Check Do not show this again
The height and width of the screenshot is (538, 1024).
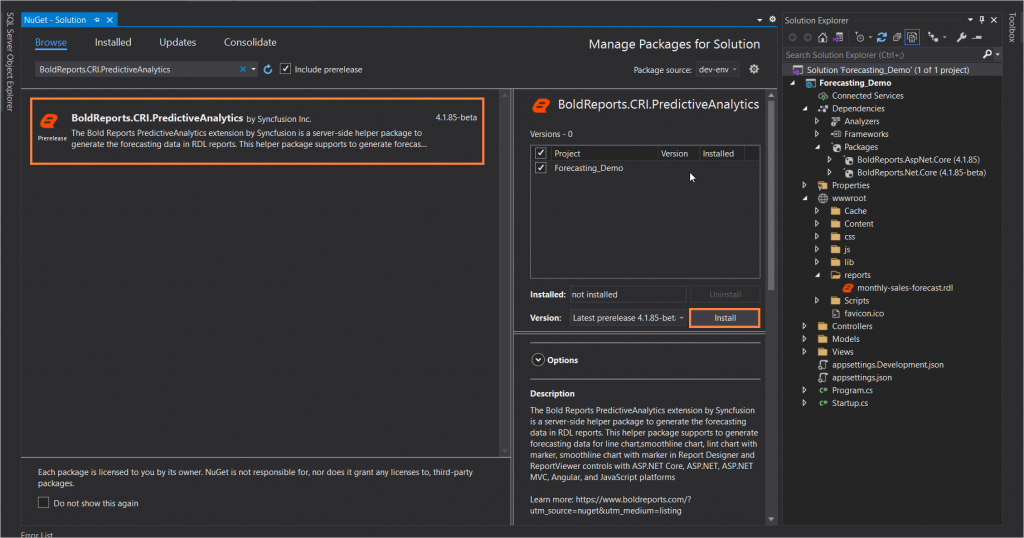[43, 503]
